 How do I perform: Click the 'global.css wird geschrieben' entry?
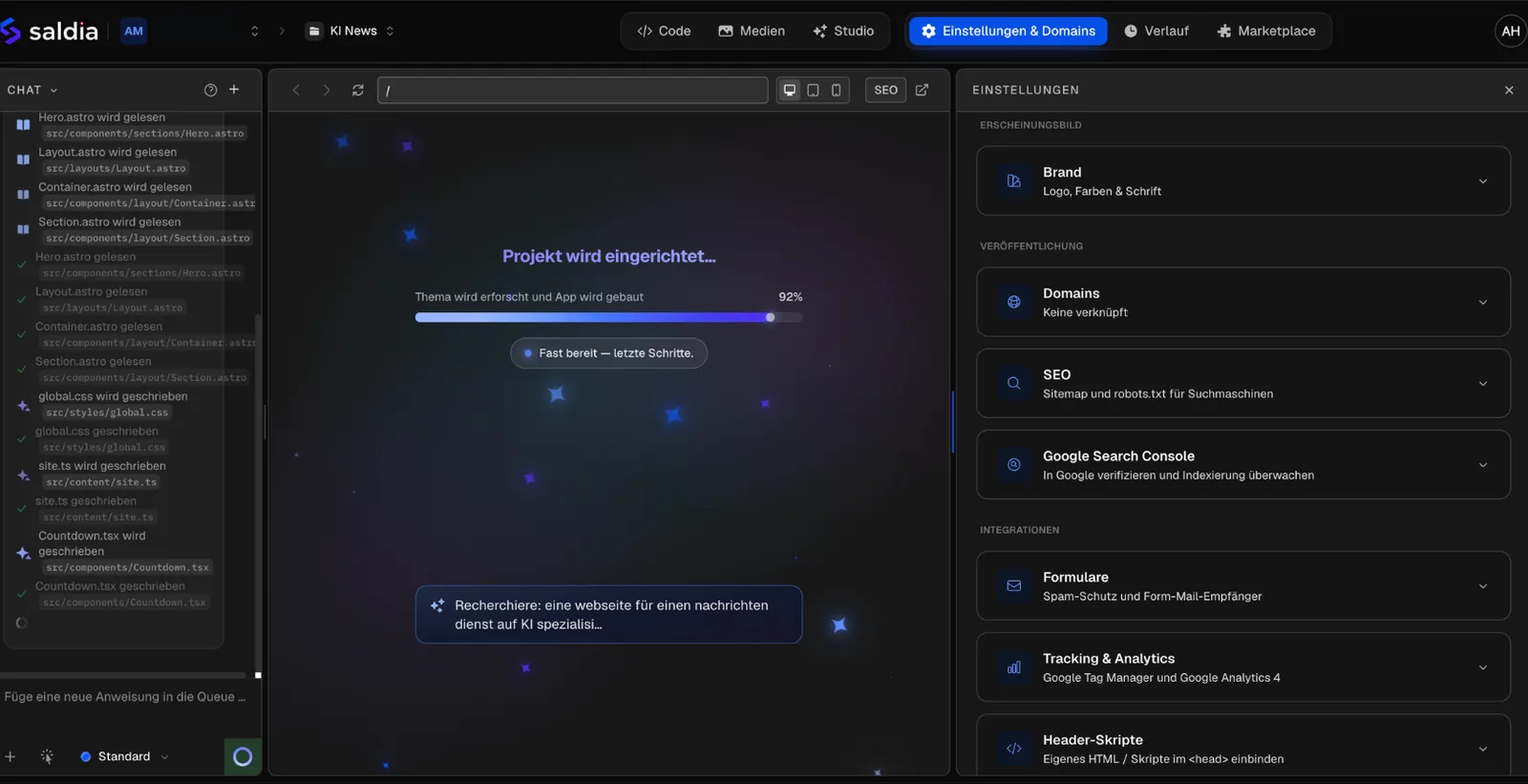pos(113,396)
